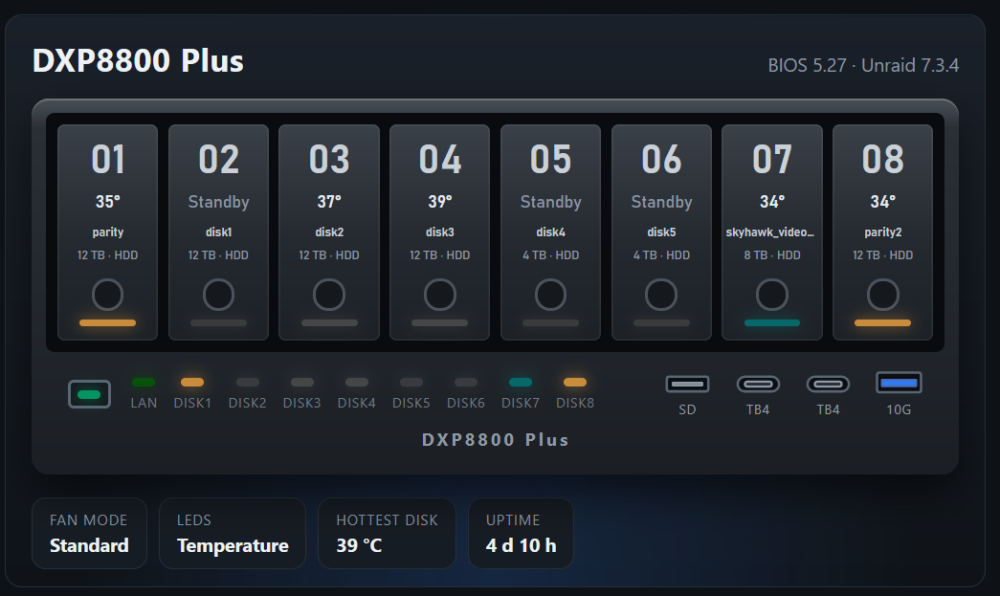The width and height of the screenshot is (1000, 596).
Task: Click the bay number "03"
Action: pos(329,159)
